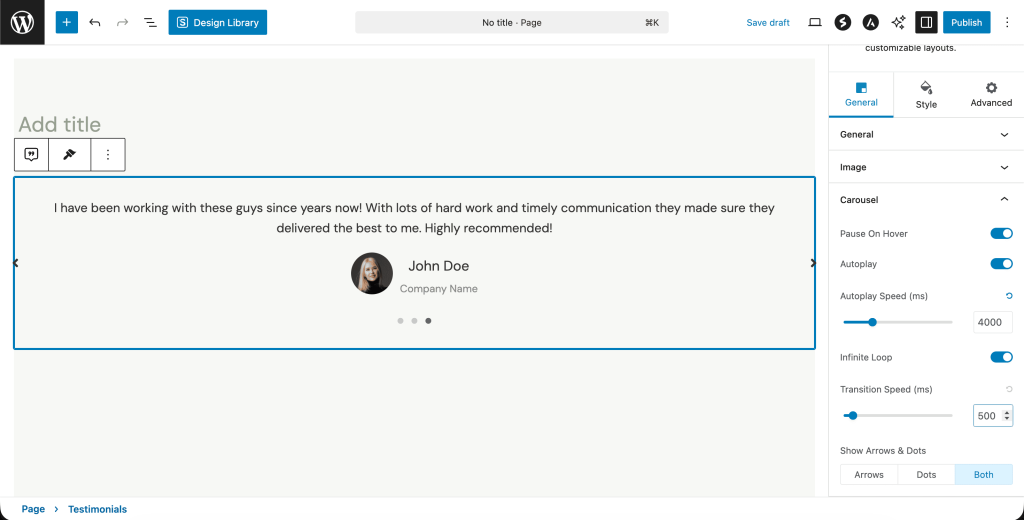Click the Transition Speed stepper arrows
The height and width of the screenshot is (520, 1024).
click(1006, 415)
